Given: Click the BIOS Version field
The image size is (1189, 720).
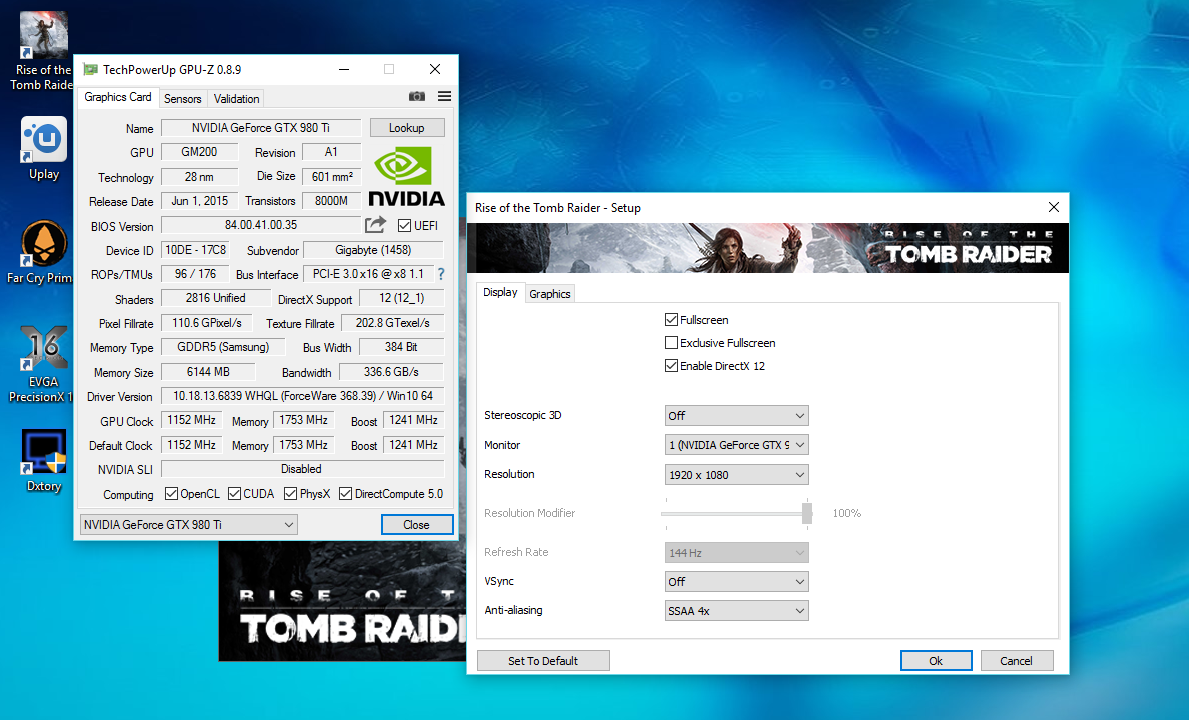Looking at the screenshot, I should click(261, 225).
